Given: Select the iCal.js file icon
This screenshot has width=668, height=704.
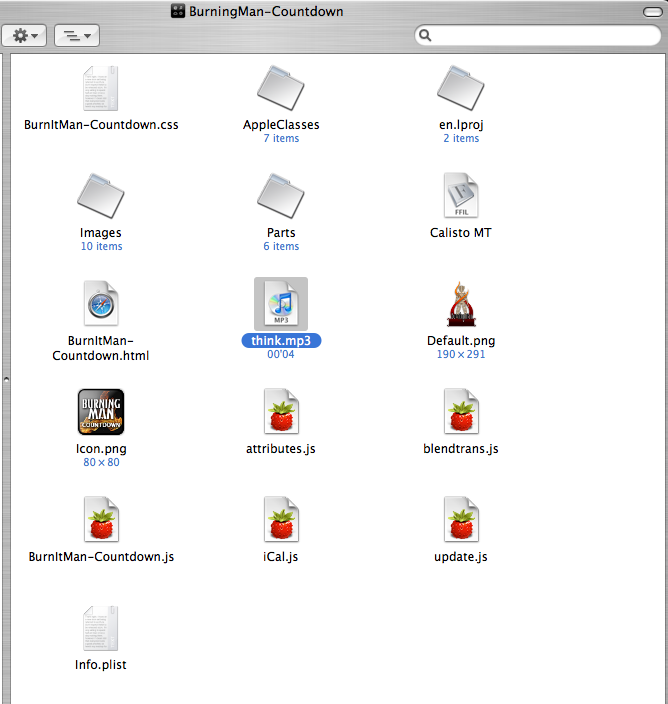Looking at the screenshot, I should pyautogui.click(x=281, y=519).
